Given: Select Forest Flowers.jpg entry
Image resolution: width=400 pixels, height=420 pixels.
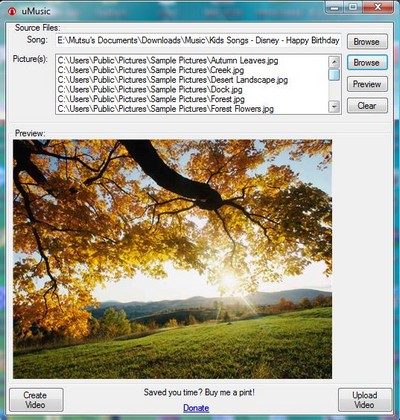Looking at the screenshot, I should click(166, 109).
